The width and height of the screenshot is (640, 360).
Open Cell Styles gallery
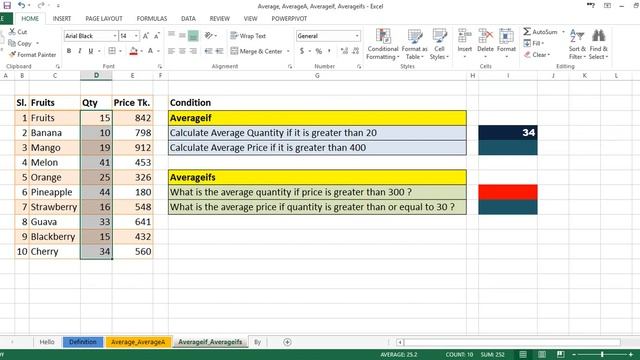(439, 44)
